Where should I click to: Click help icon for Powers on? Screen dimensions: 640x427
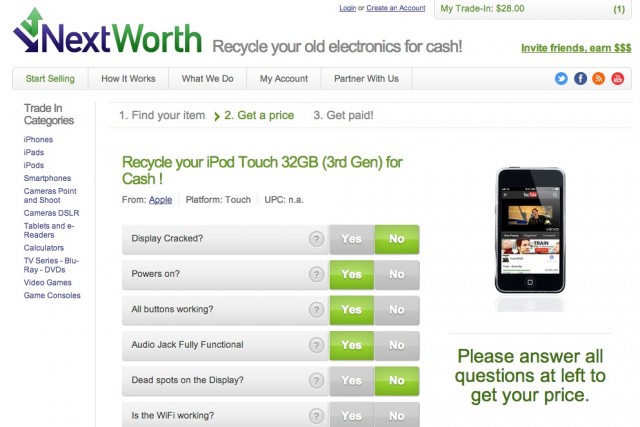click(x=316, y=274)
